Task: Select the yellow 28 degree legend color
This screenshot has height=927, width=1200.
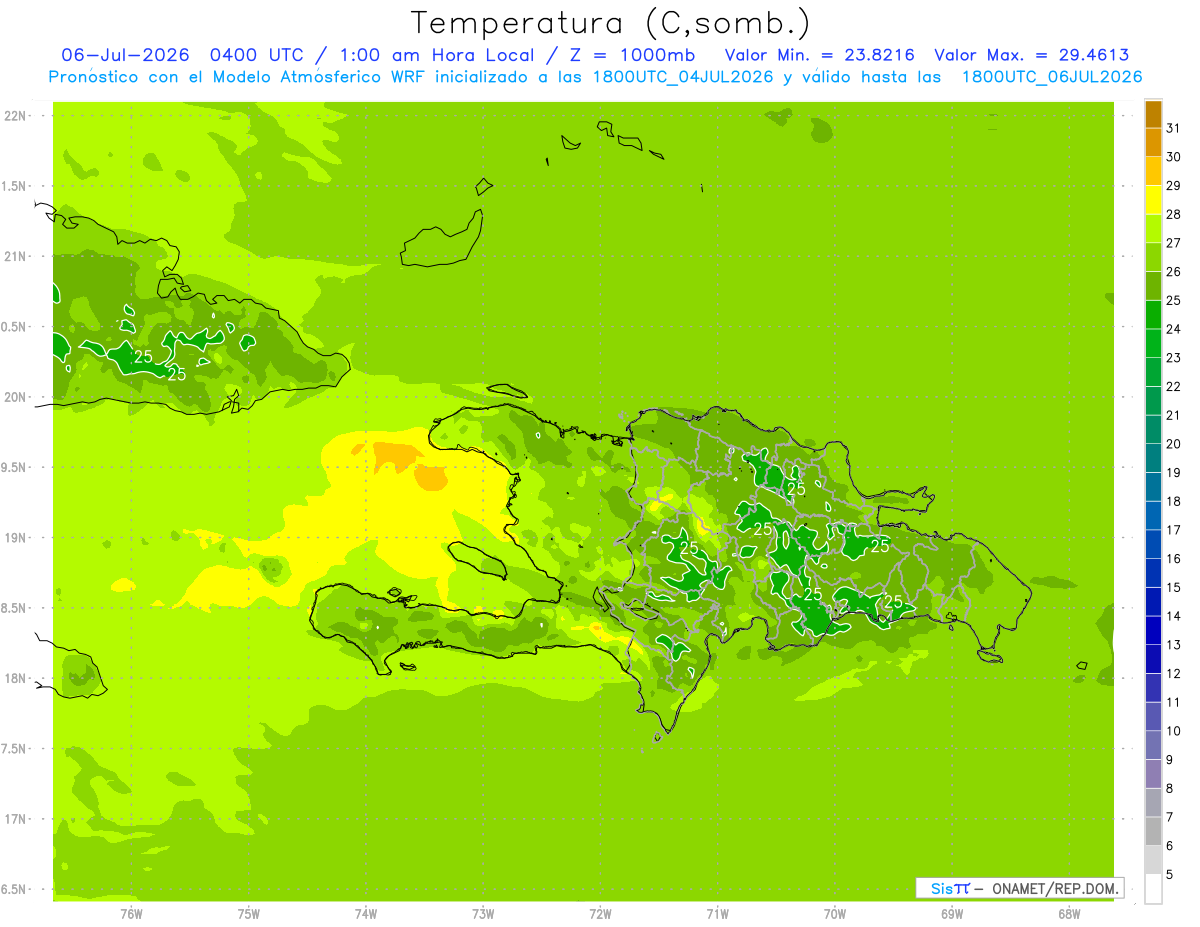Action: 1153,200
